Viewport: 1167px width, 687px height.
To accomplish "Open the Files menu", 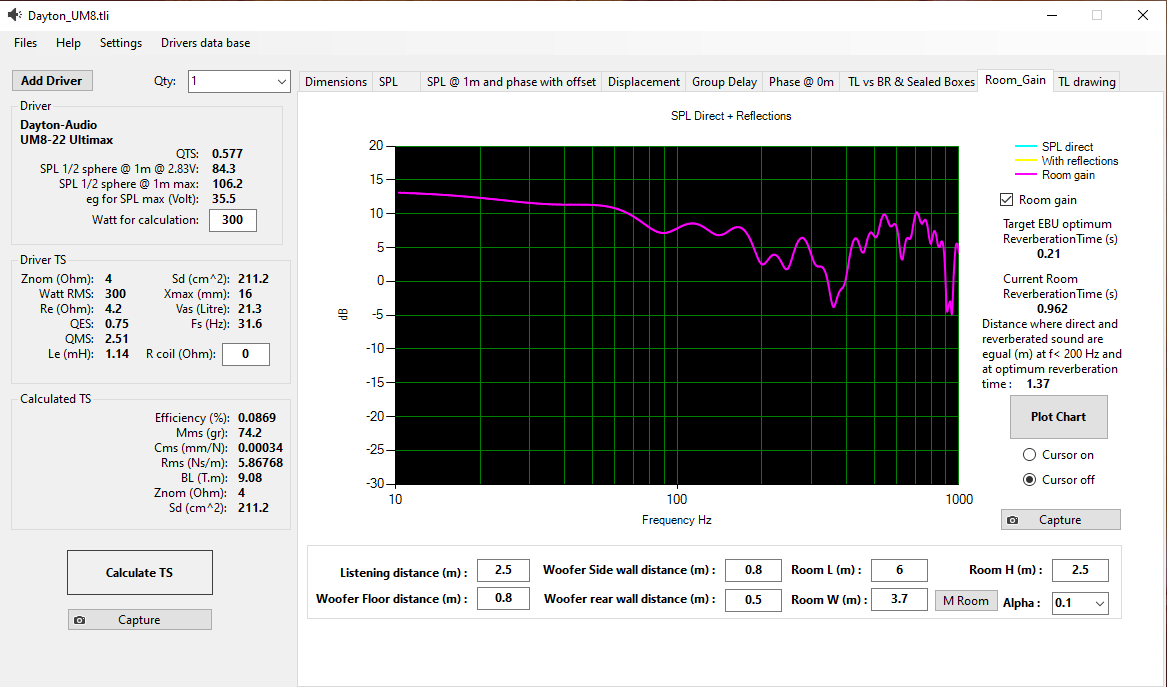I will click(25, 43).
